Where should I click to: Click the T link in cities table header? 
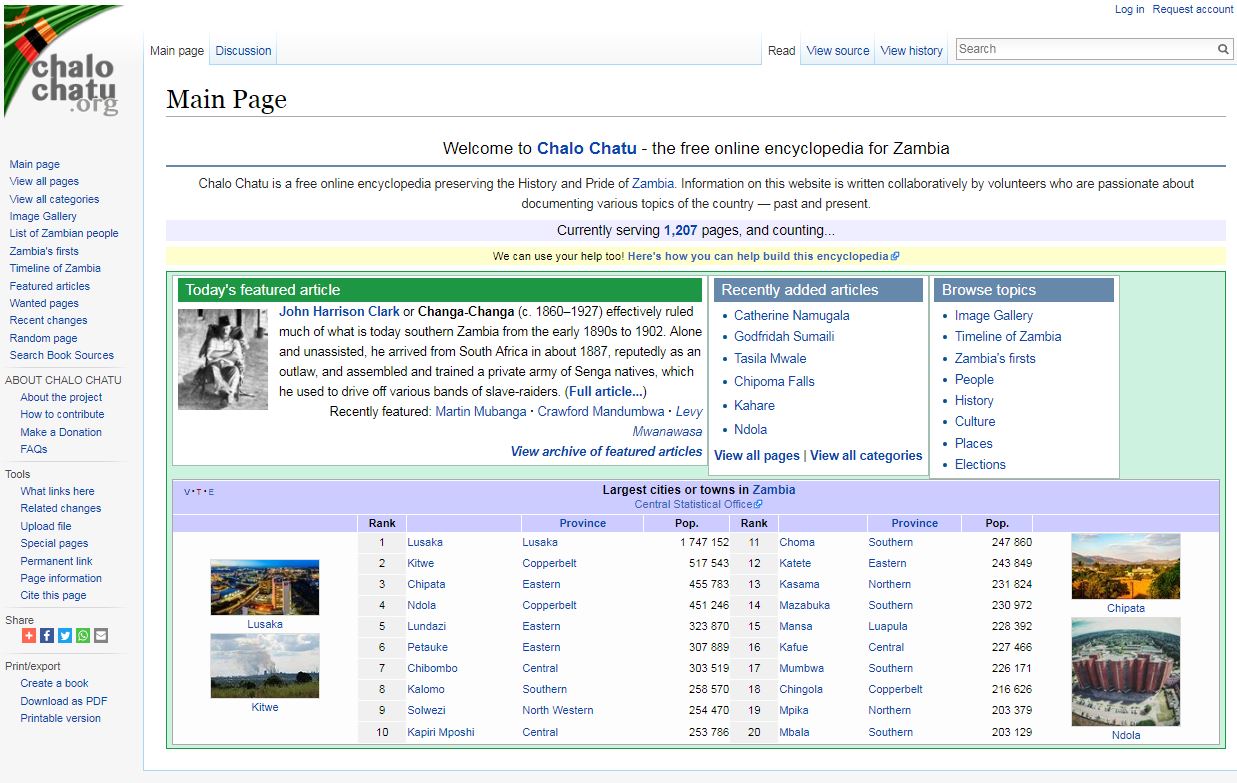[199, 491]
